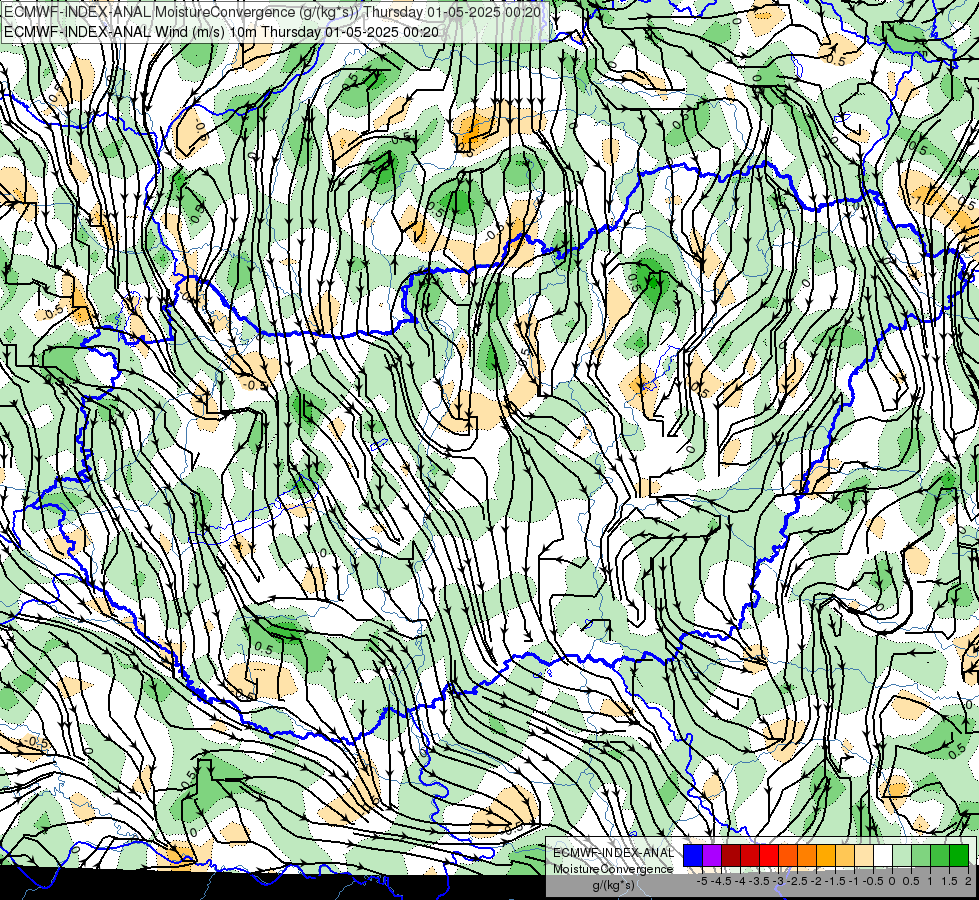Screen dimensions: 979x900
Task: Click the blue legend swatch below -5
Action: tap(693, 855)
